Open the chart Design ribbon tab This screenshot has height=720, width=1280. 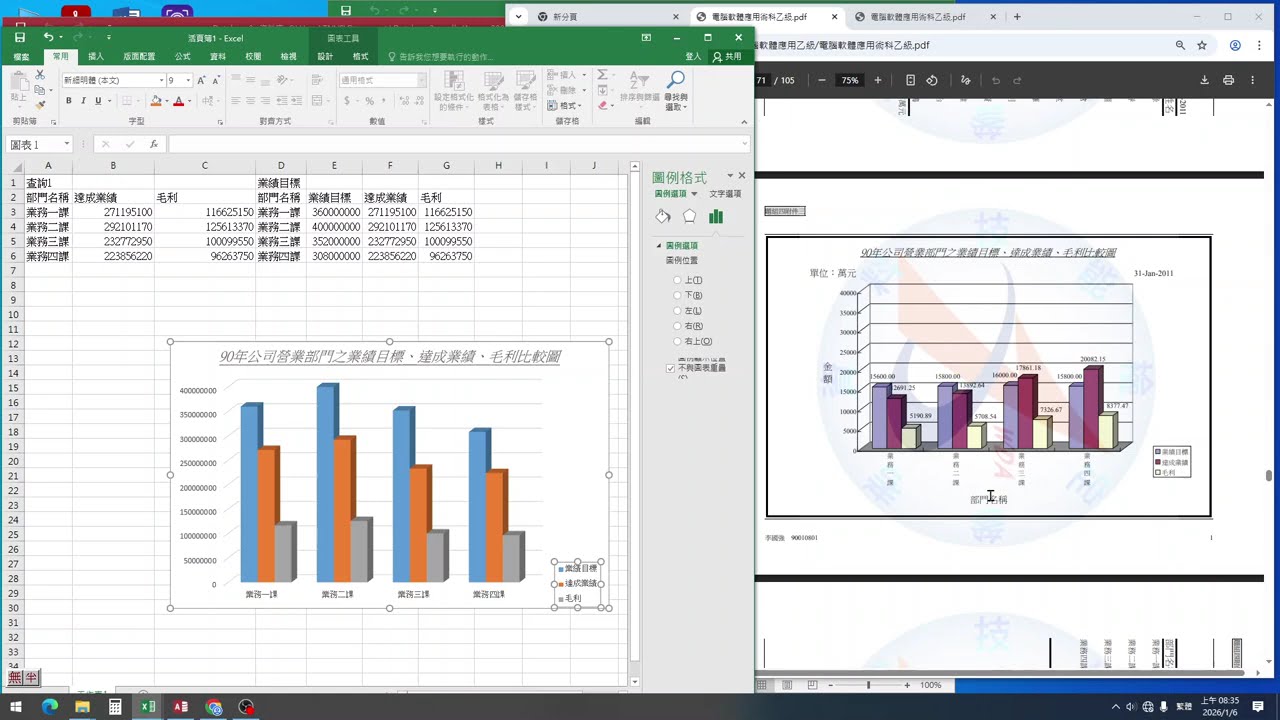(325, 57)
